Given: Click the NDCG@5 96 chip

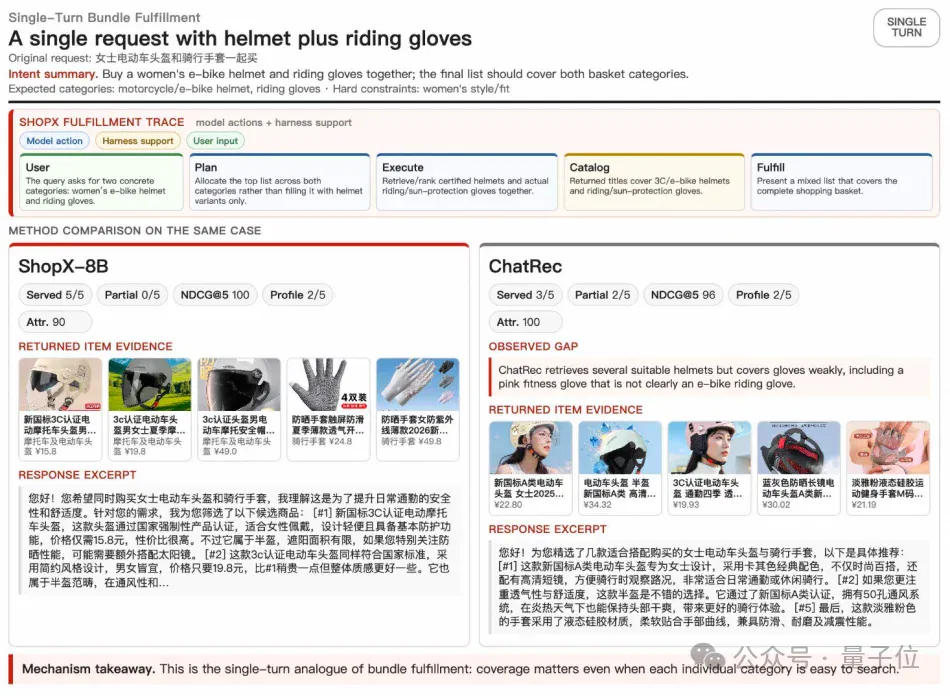Looking at the screenshot, I should coord(683,295).
